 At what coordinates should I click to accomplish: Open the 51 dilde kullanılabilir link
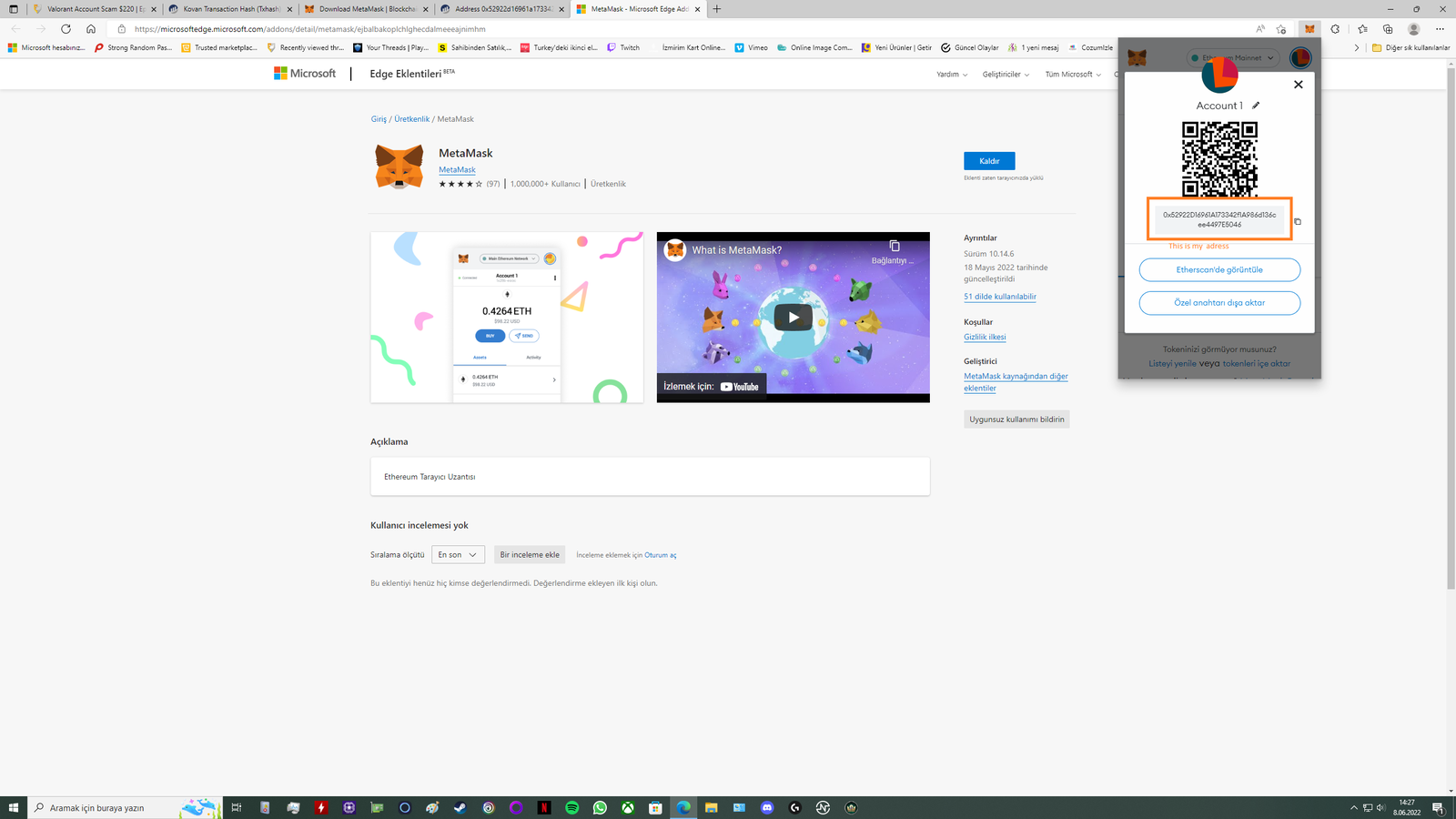pyautogui.click(x=1000, y=297)
